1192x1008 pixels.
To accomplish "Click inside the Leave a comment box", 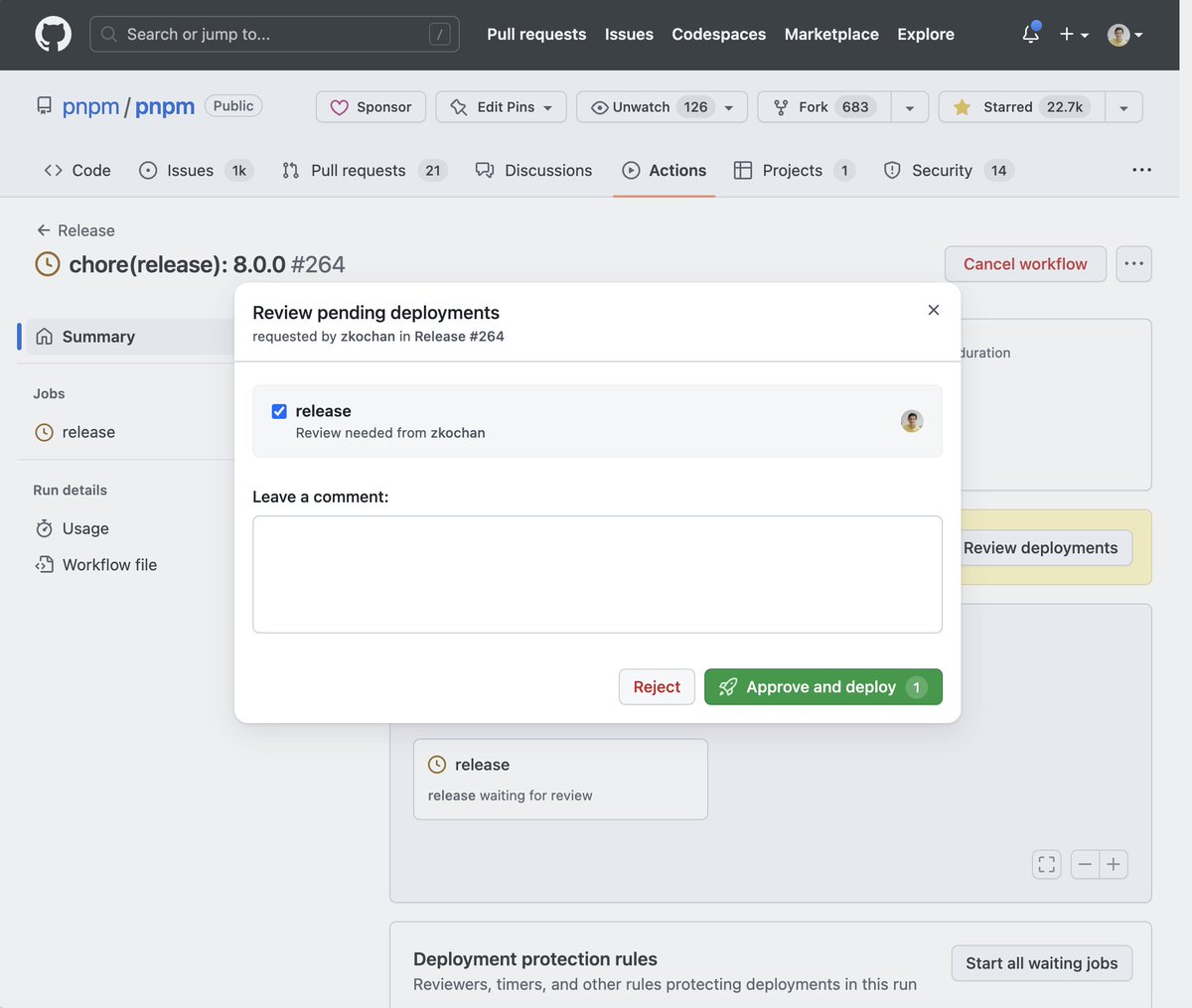I will 597,574.
